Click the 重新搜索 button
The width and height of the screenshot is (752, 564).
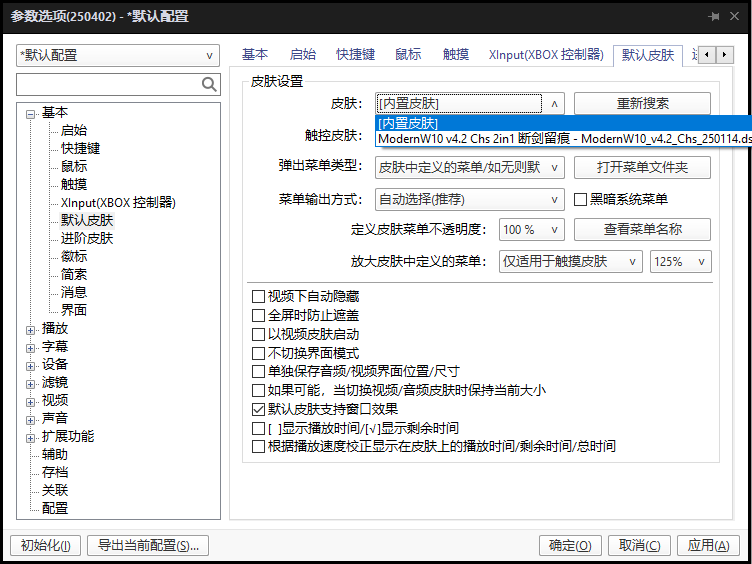(642, 103)
